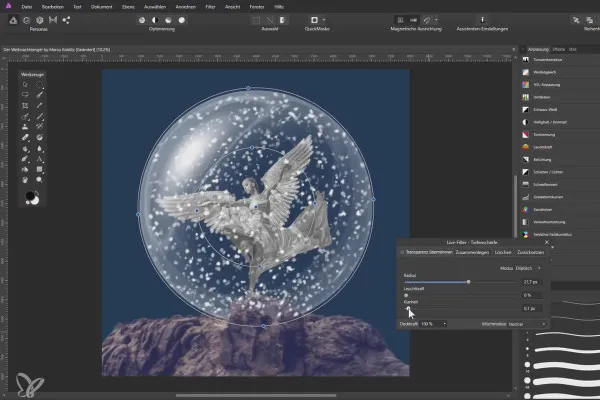This screenshot has height=400, width=600.
Task: Switch to the Stile panel tab
Action: click(x=572, y=49)
